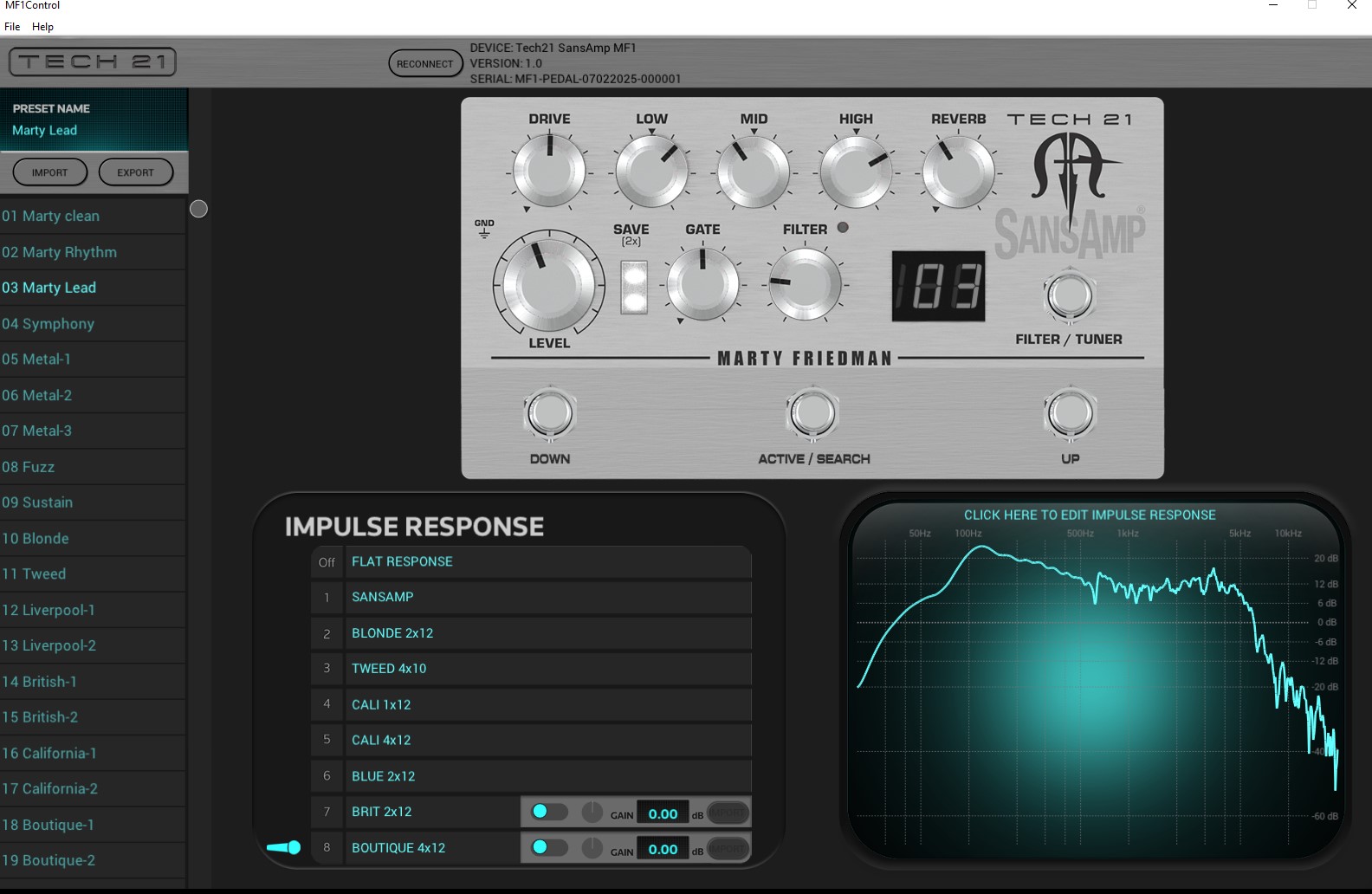Viewport: 1372px width, 894px height.
Task: Click the UP footswitch
Action: [1071, 413]
